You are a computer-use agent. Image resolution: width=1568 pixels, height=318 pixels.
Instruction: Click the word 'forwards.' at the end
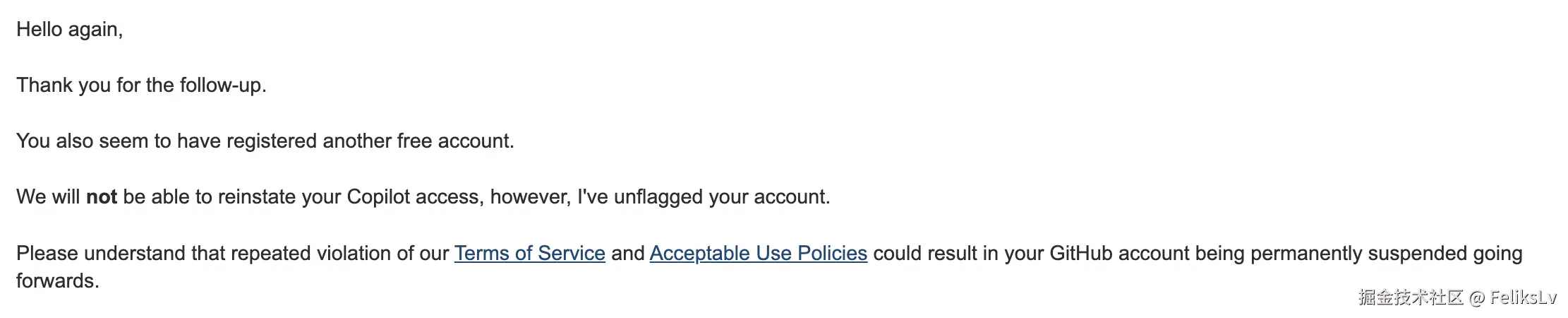pos(58,281)
